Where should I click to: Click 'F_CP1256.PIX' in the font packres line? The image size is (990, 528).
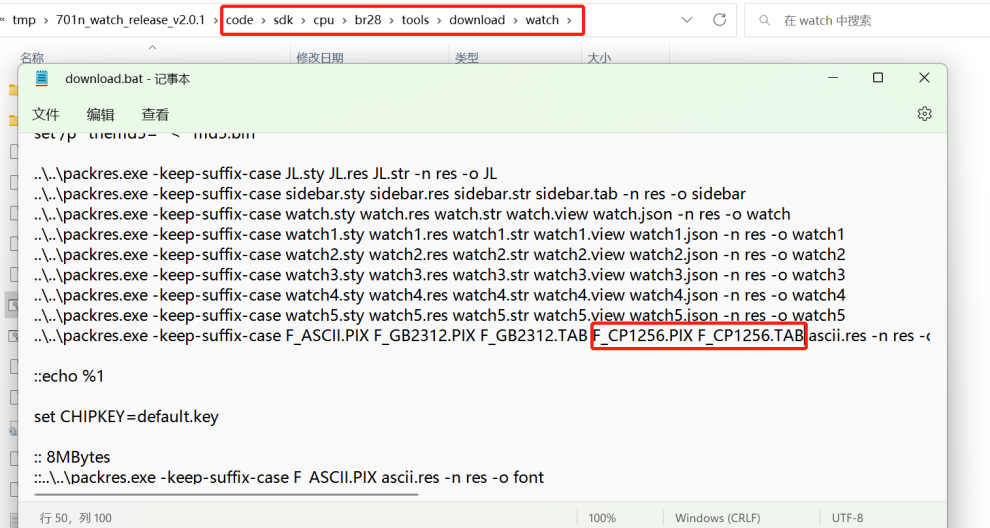643,335
